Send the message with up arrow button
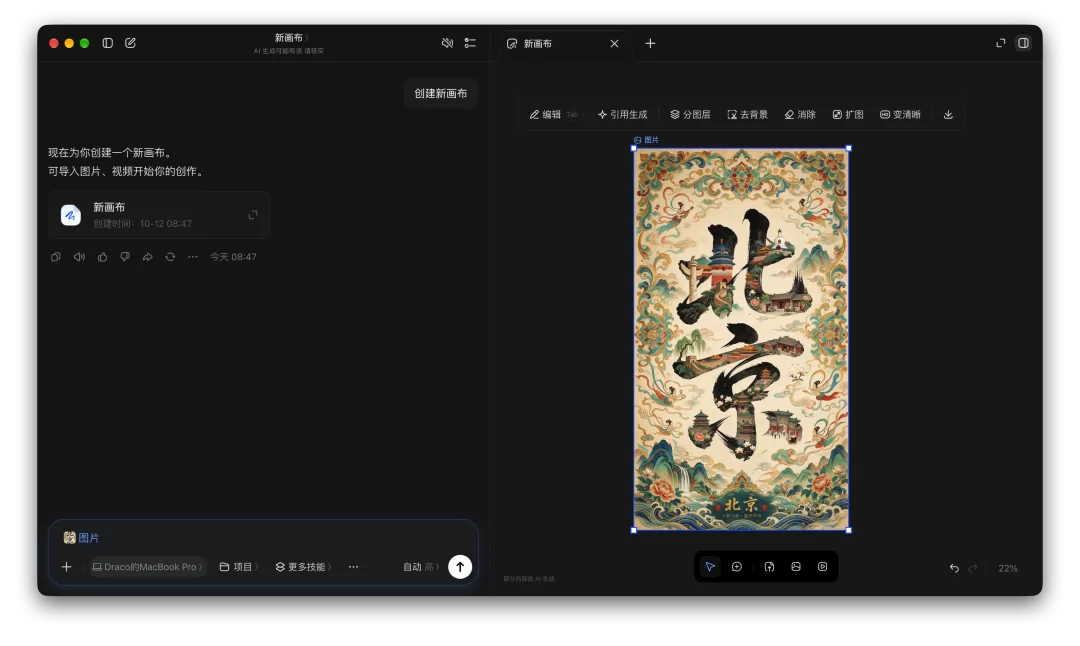 460,567
